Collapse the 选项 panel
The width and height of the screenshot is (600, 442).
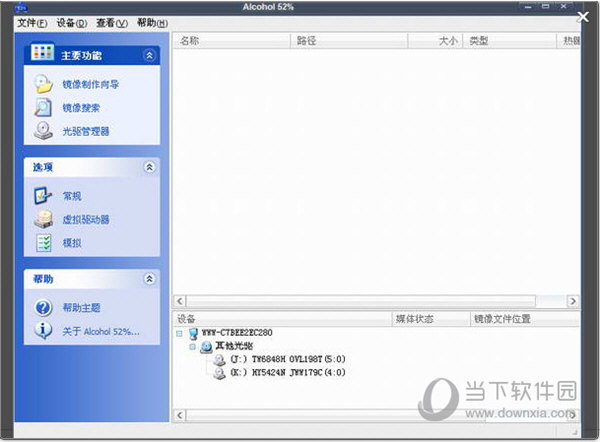tap(150, 167)
